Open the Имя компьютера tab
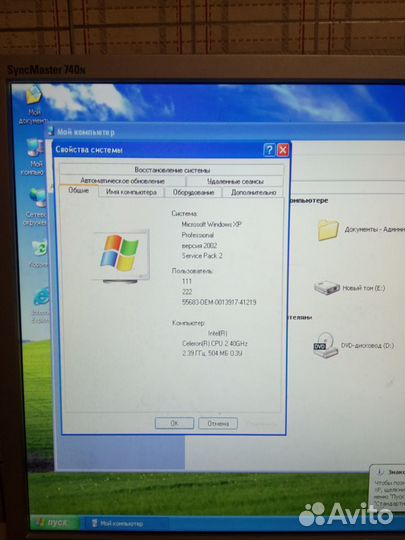 click(131, 192)
